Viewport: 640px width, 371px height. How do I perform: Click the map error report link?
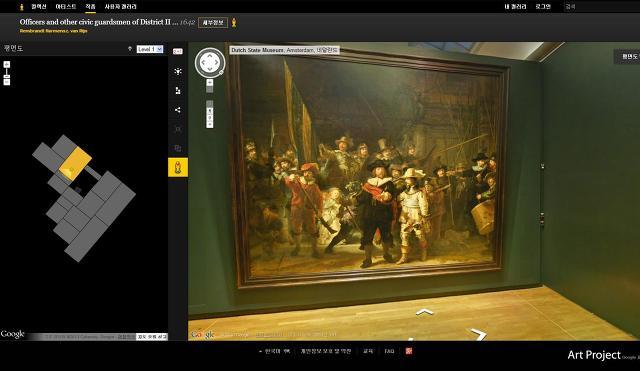tap(152, 337)
